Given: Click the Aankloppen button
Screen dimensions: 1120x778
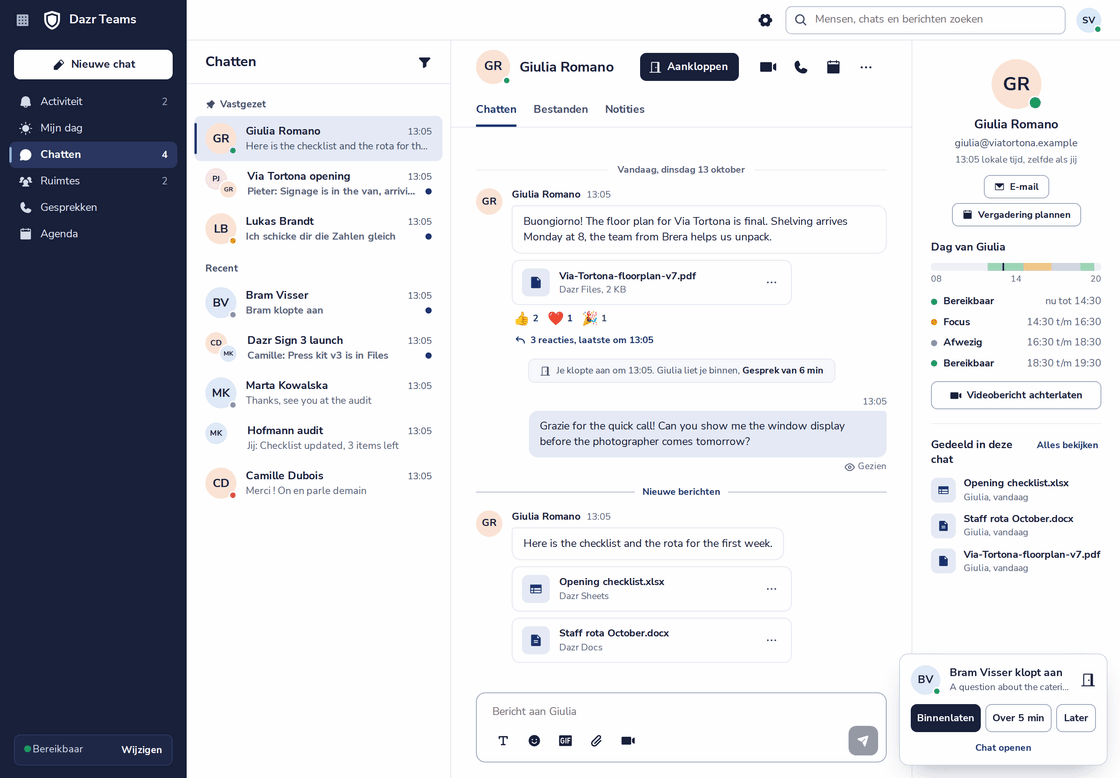Looking at the screenshot, I should point(689,67).
